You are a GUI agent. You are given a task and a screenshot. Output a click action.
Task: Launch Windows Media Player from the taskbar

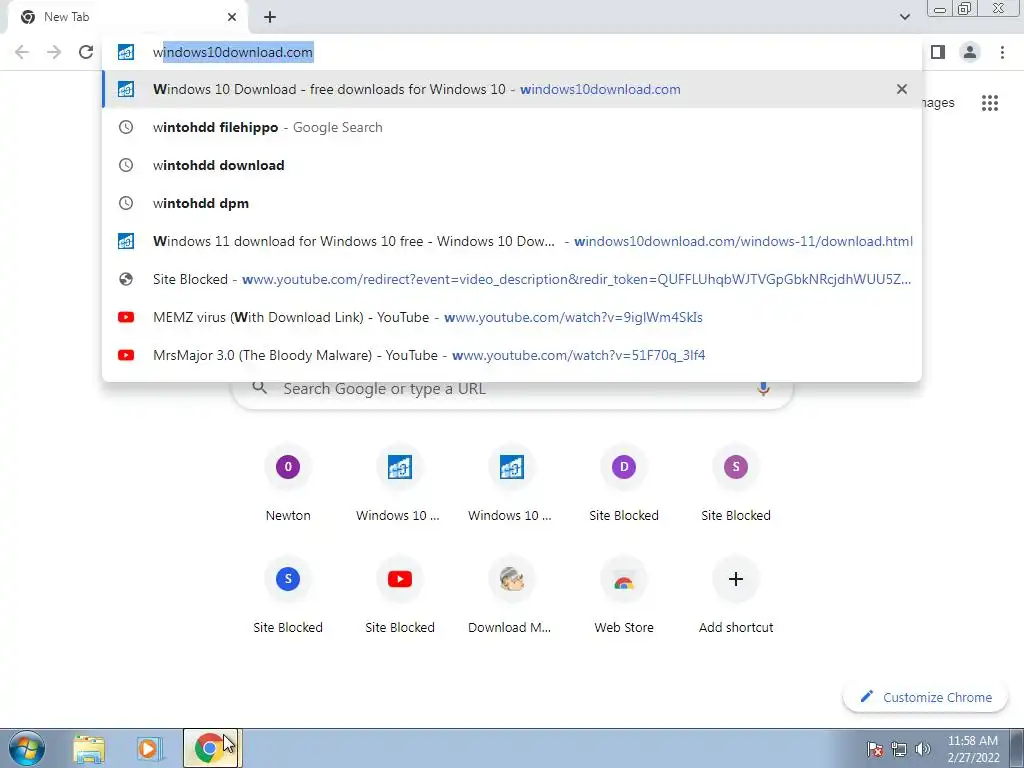[149, 748]
